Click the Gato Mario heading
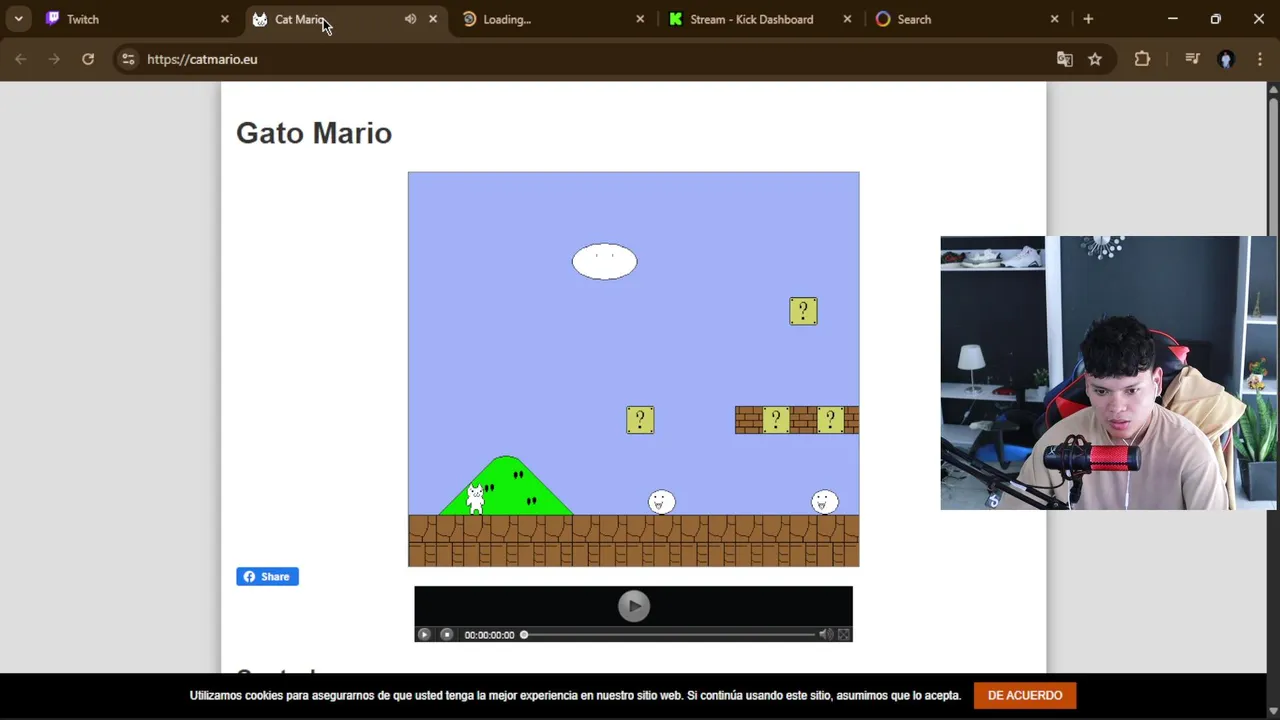The image size is (1280, 720). [x=314, y=133]
